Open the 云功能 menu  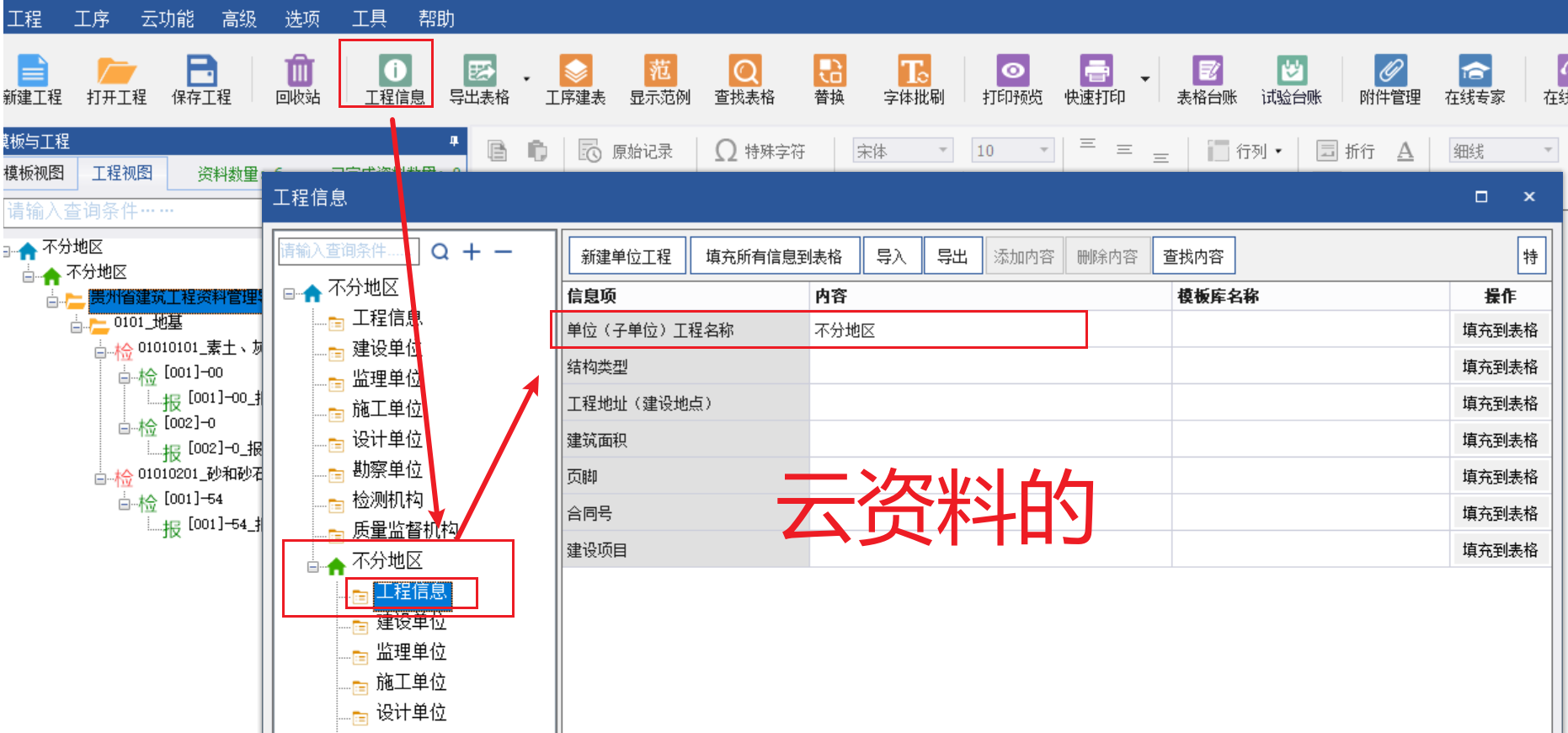pos(167,19)
